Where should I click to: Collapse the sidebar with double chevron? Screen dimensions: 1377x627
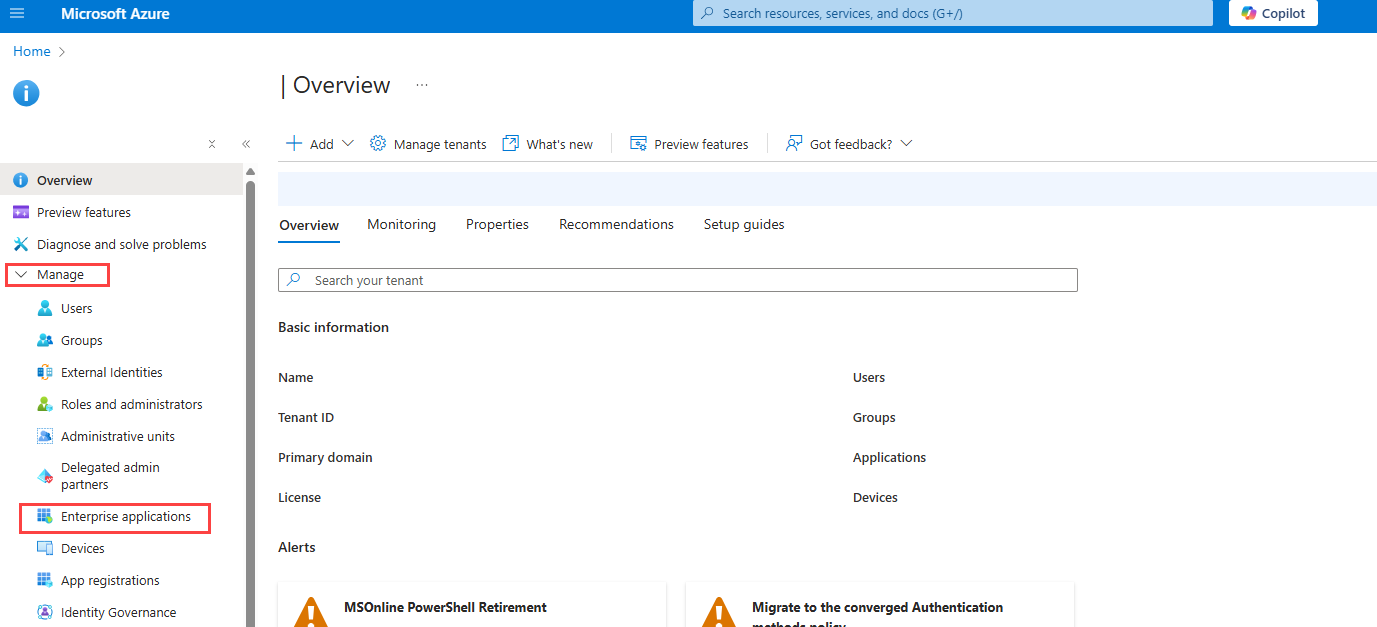pyautogui.click(x=246, y=144)
